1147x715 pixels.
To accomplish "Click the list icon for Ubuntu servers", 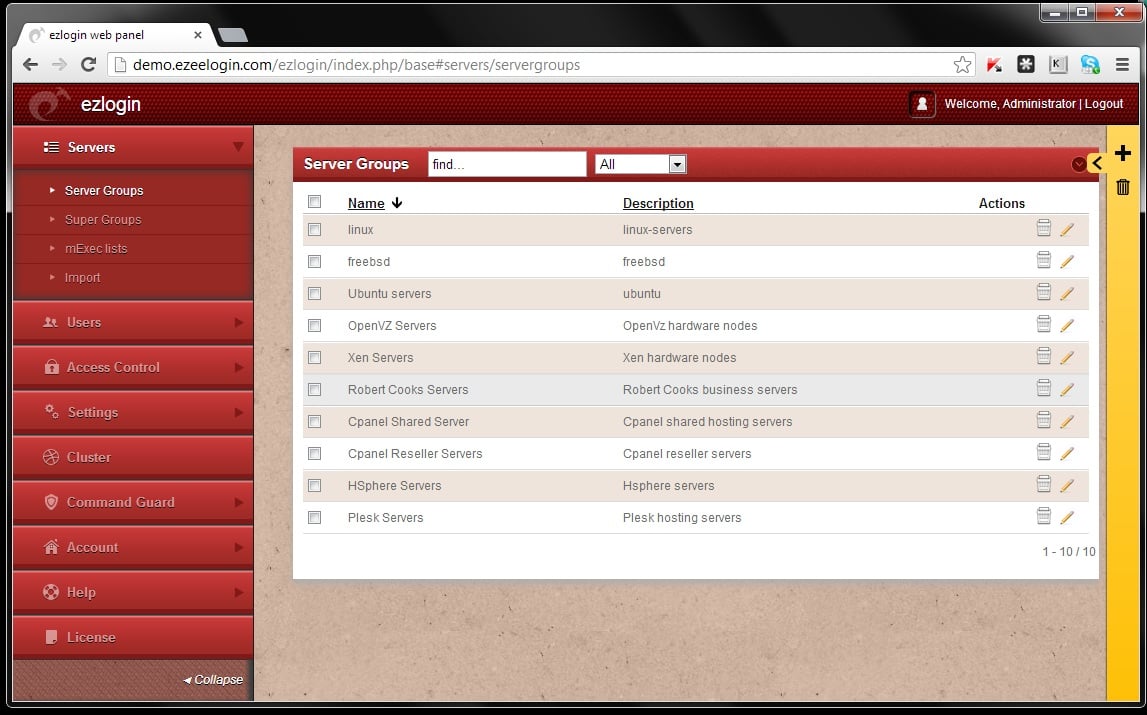I will pos(1044,293).
